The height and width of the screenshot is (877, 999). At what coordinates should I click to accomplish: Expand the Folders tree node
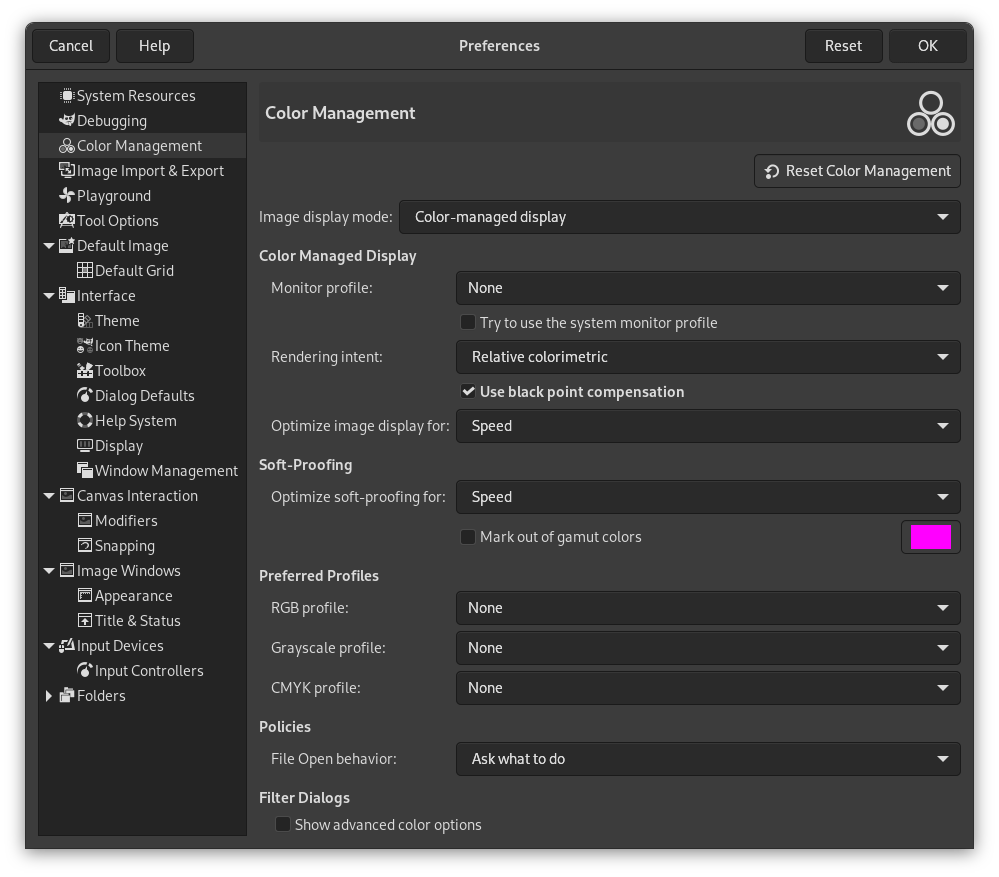(49, 695)
